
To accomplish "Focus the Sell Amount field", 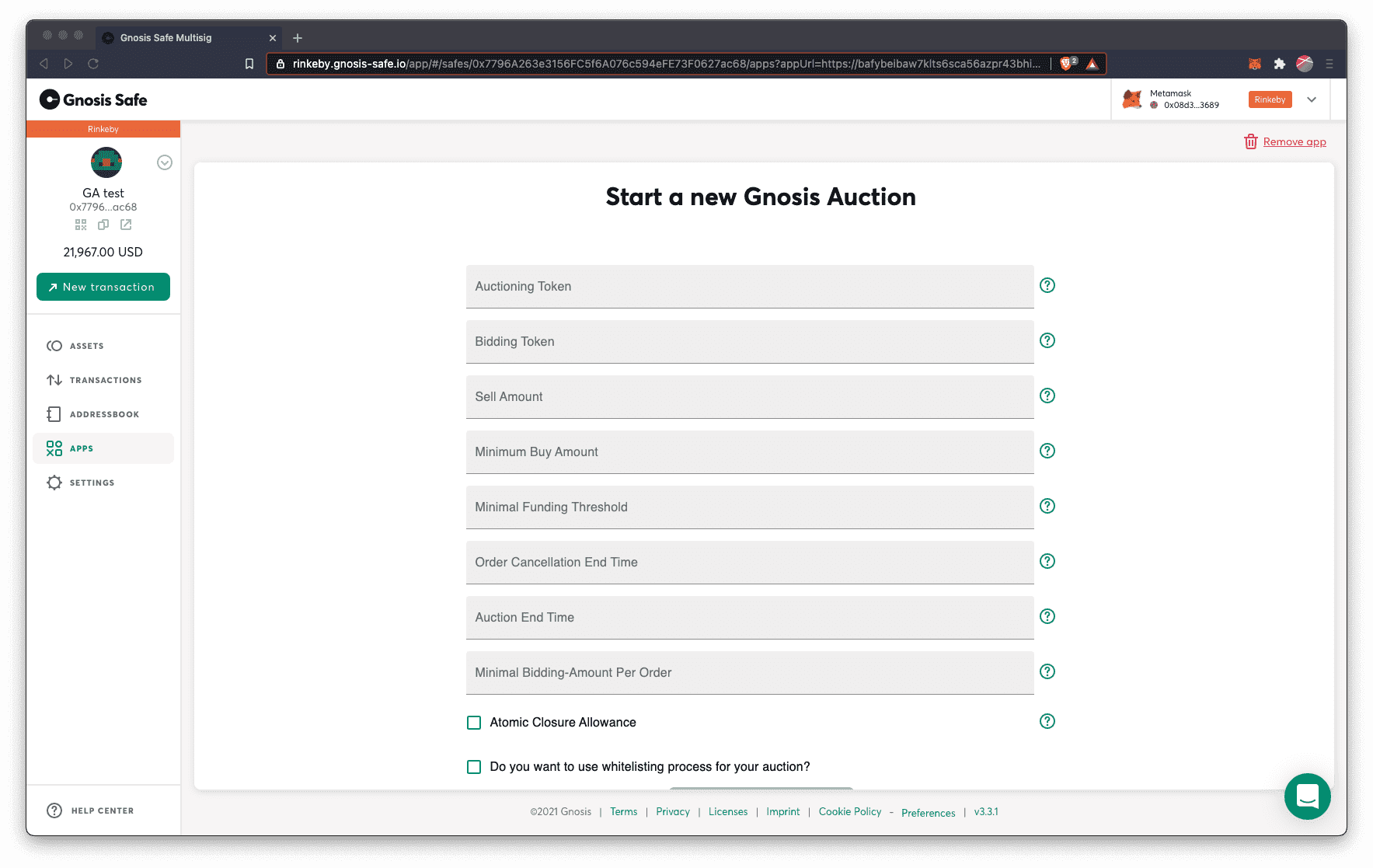I will click(750, 397).
